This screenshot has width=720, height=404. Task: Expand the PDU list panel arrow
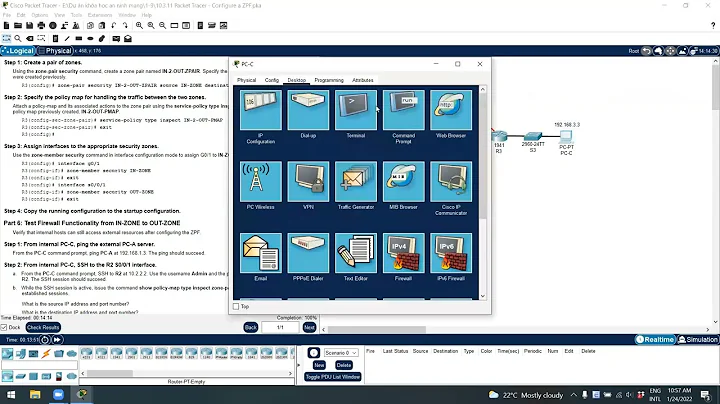point(298,365)
